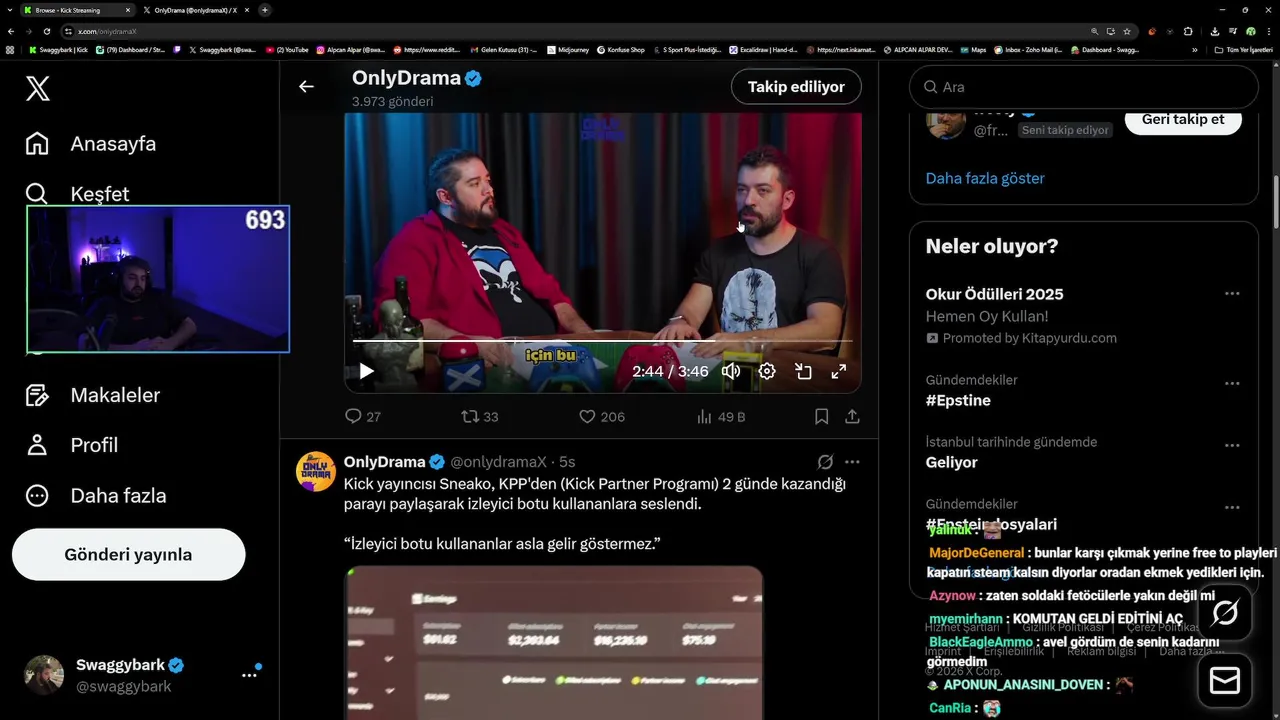The width and height of the screenshot is (1280, 720).
Task: Click Grok icon on Sneako post
Action: (825, 462)
